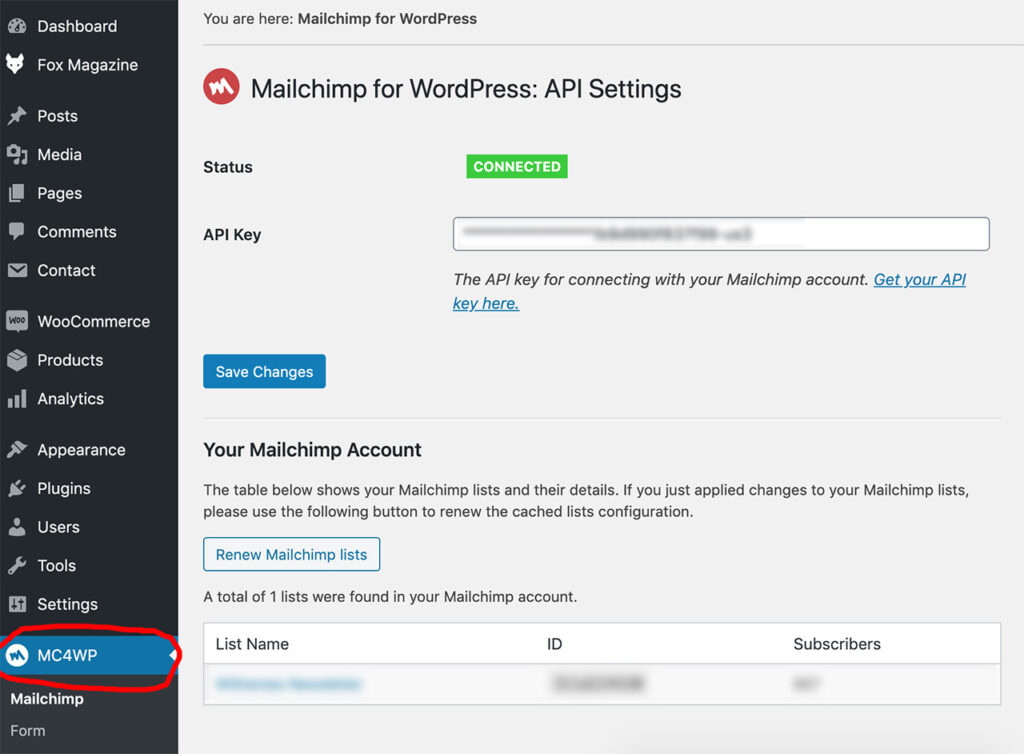Click the ID column header
Image resolution: width=1024 pixels, height=754 pixels.
point(554,644)
